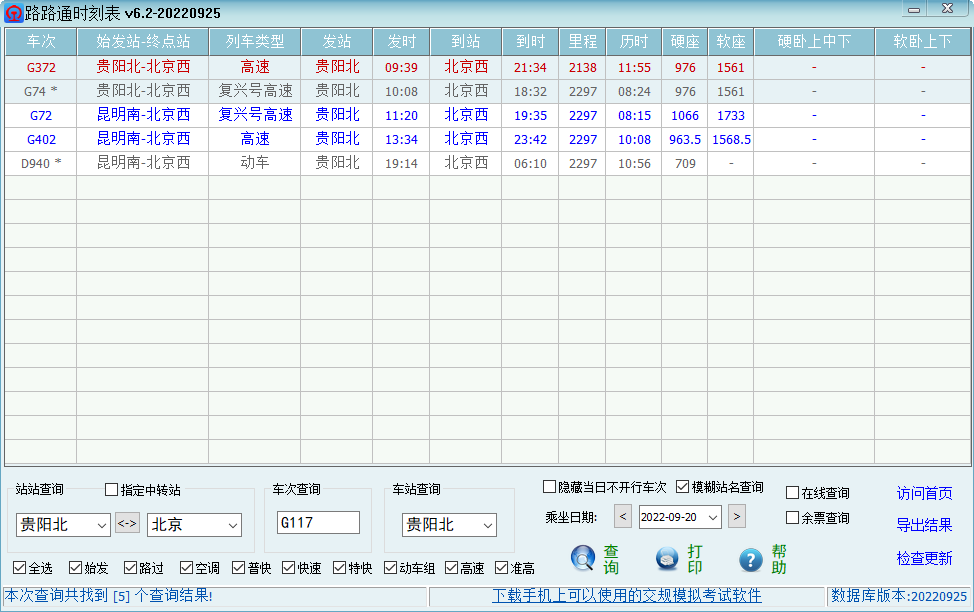Click 导出结果 to export results

point(922,527)
